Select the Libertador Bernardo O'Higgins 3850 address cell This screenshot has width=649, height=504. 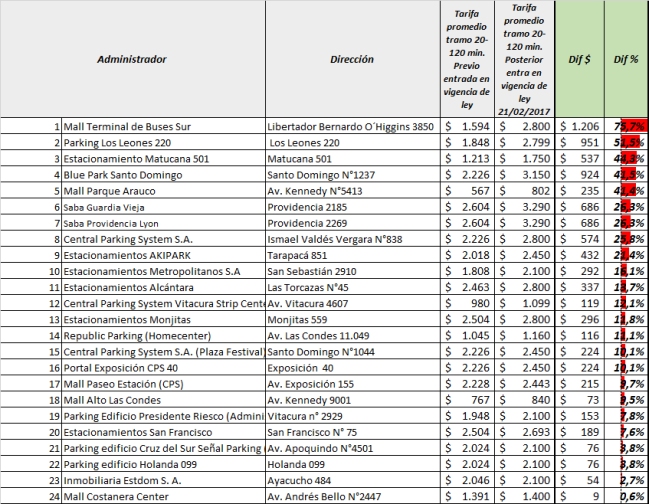pos(352,127)
